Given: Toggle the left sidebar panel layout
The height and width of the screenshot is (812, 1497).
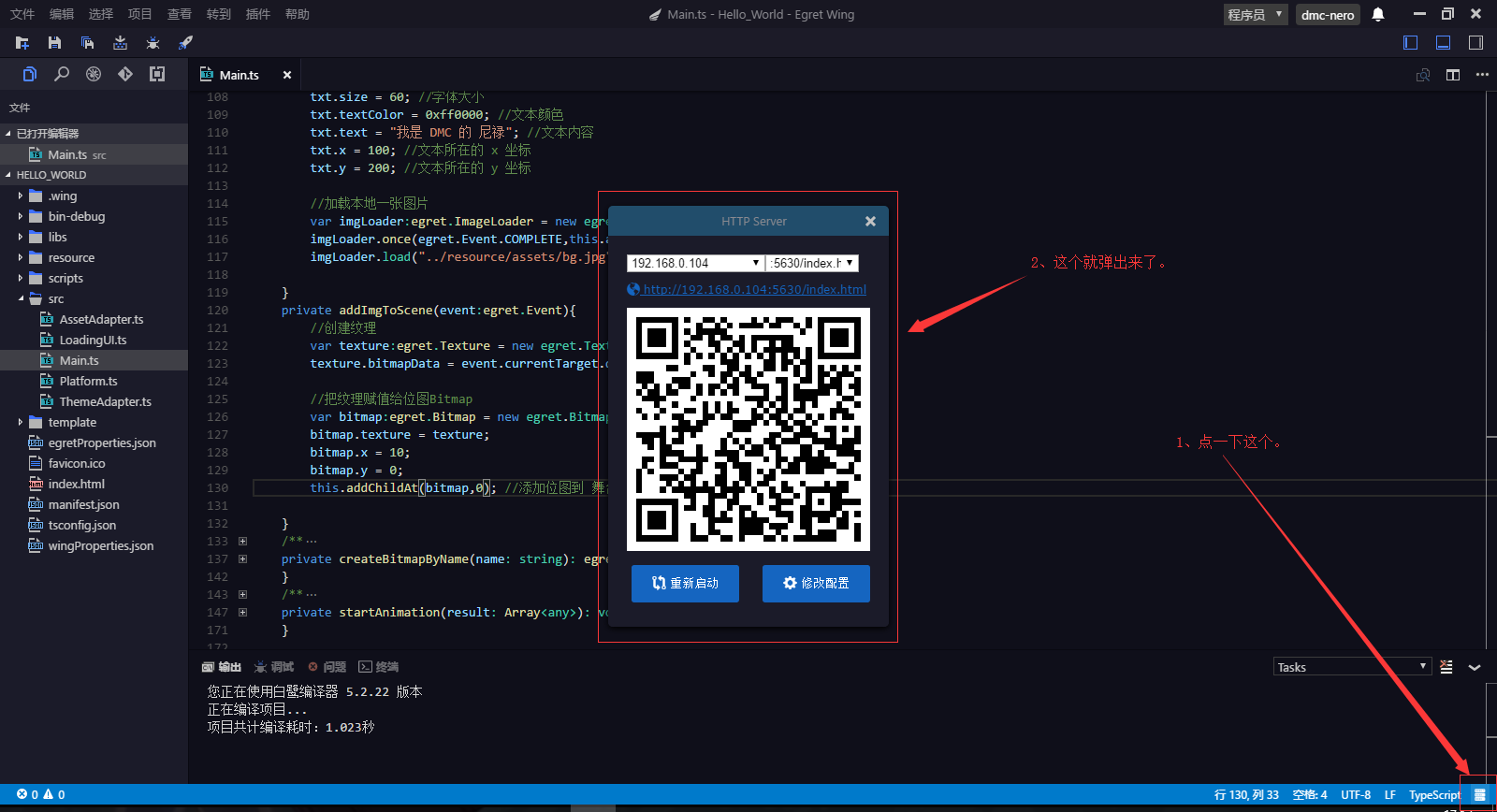Looking at the screenshot, I should pos(1411,42).
